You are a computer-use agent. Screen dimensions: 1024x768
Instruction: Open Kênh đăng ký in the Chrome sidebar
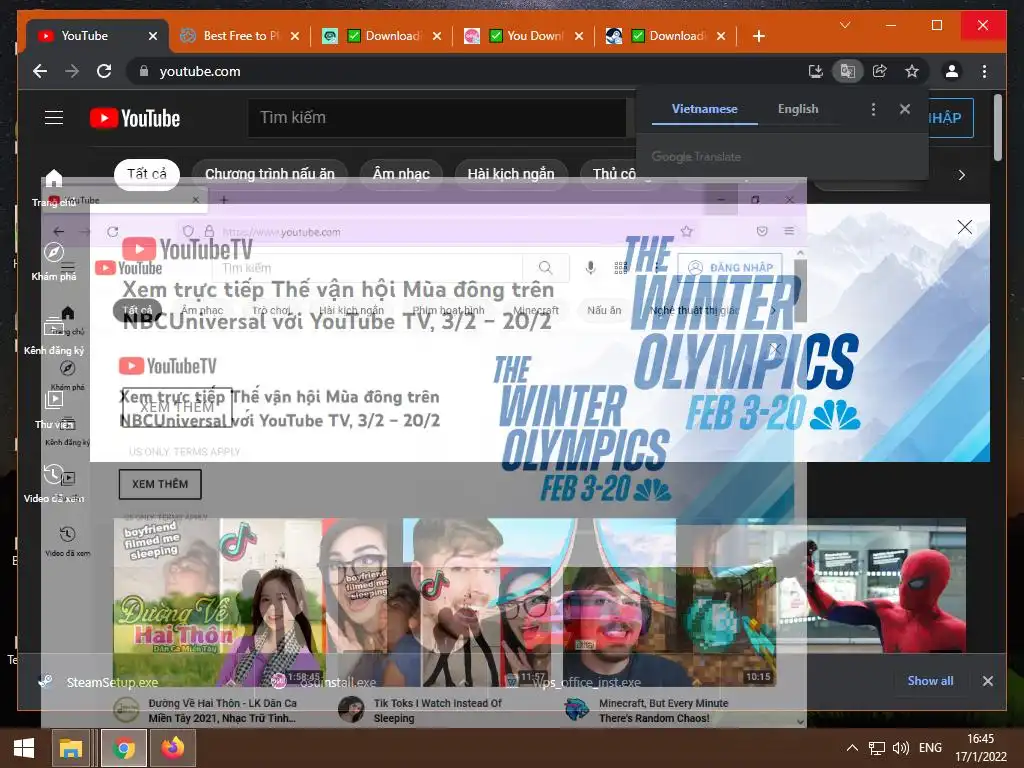[54, 338]
